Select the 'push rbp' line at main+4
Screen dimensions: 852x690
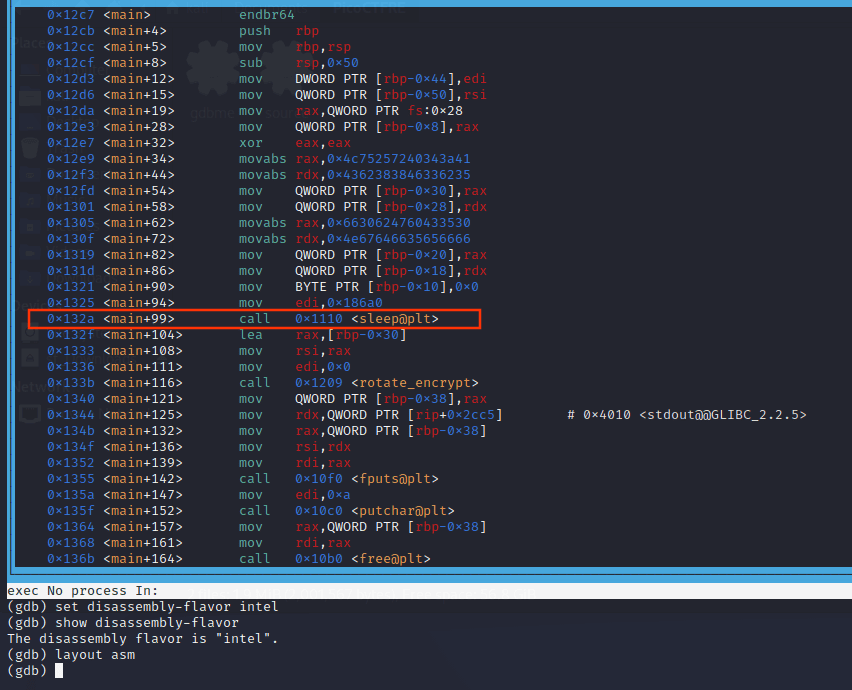183,31
